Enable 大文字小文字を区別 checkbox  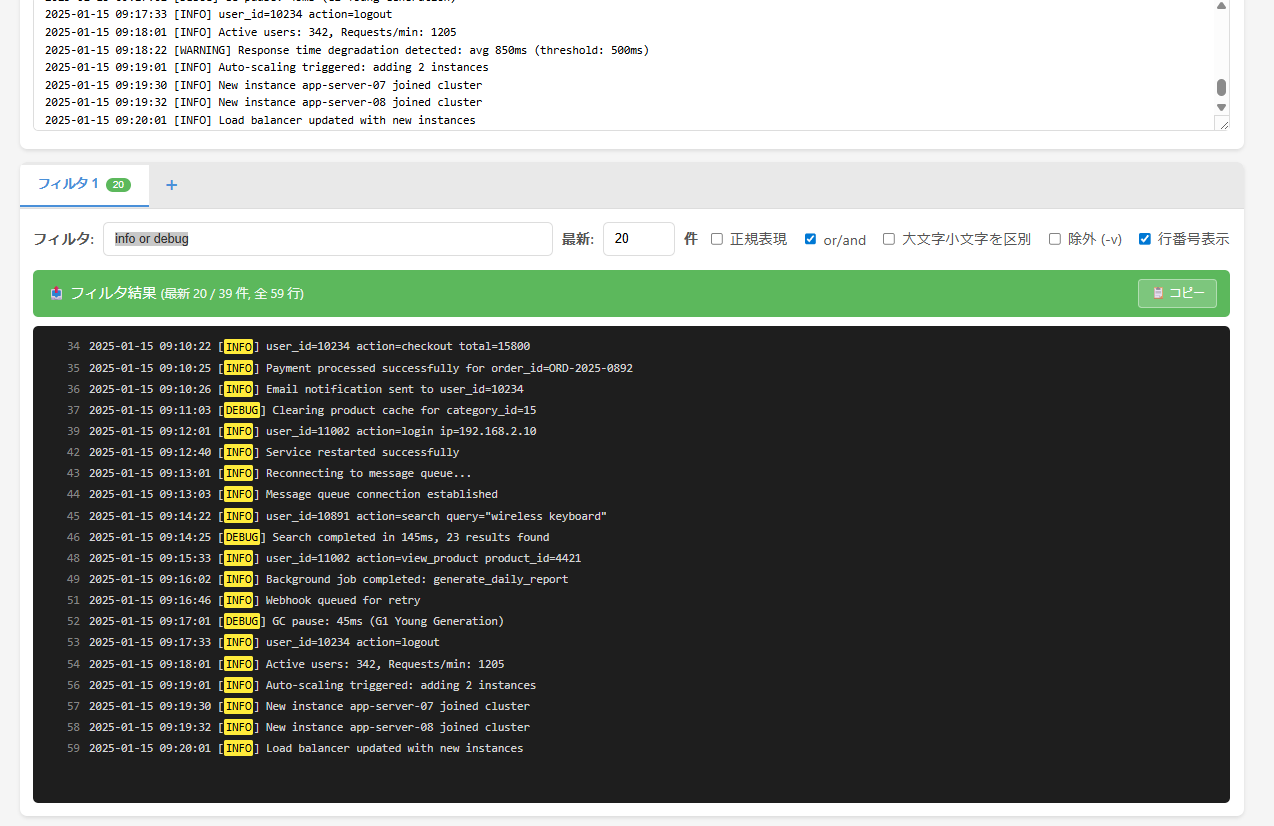889,239
